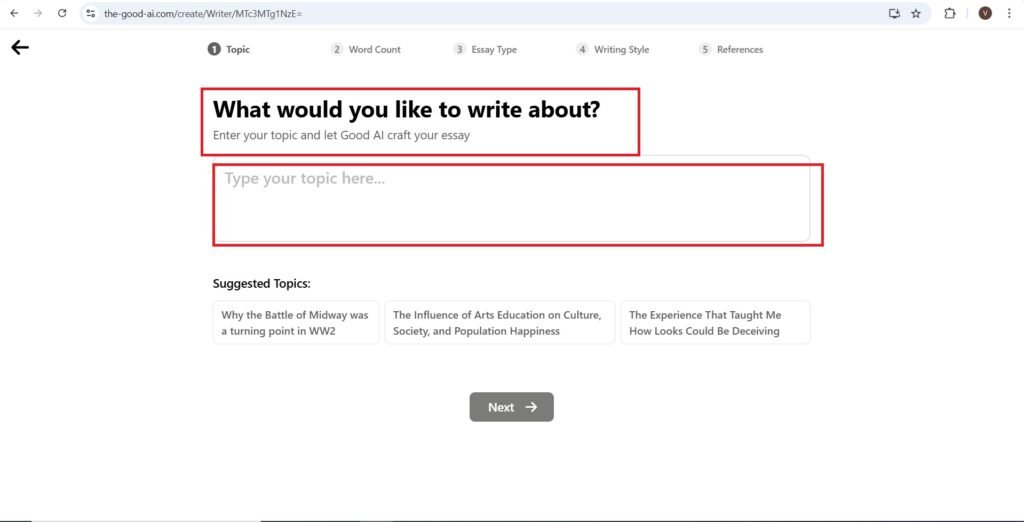Choose the Arts Education suggested topic
Viewport: 1024px width, 522px height.
tap(500, 323)
